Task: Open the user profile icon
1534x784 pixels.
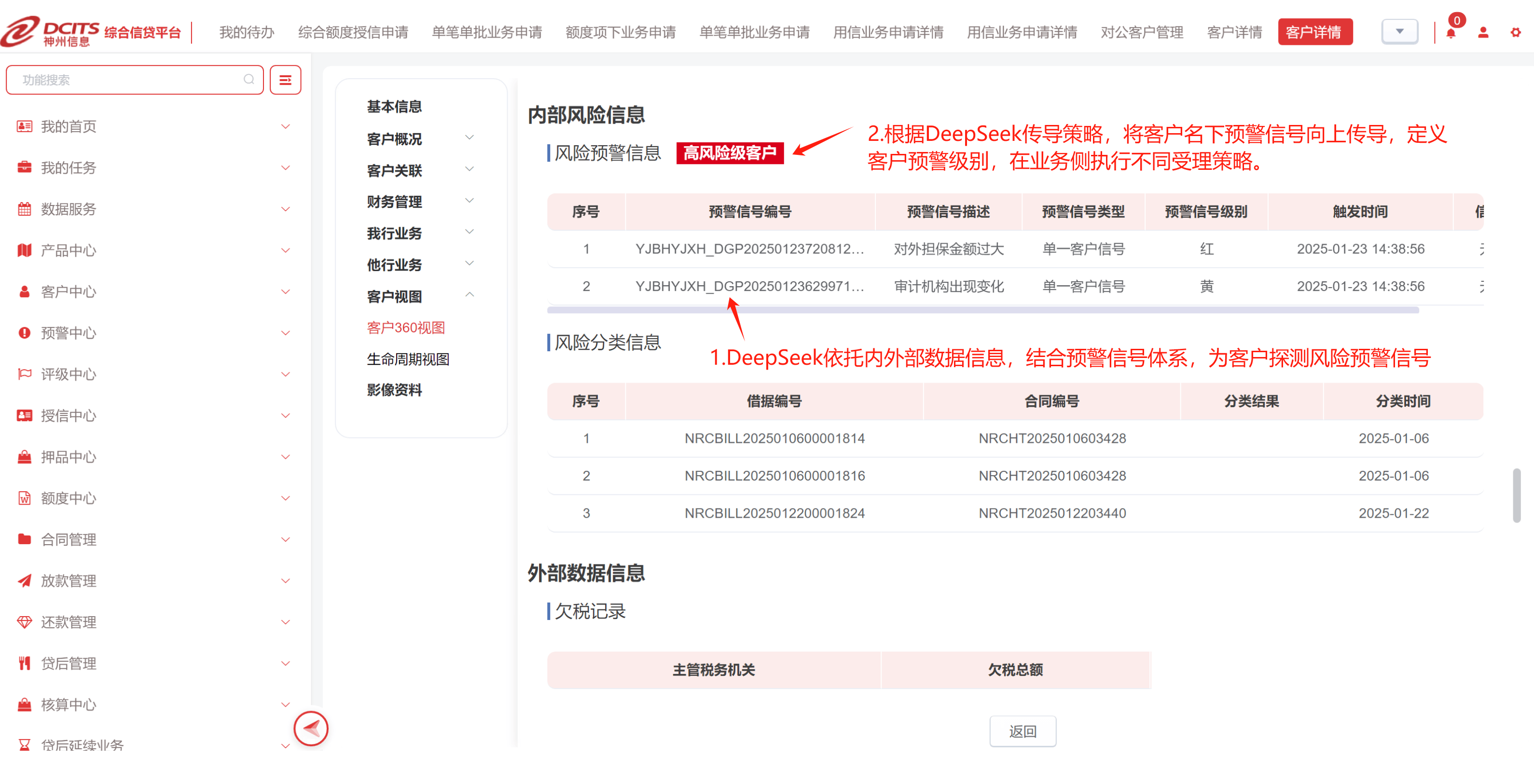Action: click(1483, 33)
